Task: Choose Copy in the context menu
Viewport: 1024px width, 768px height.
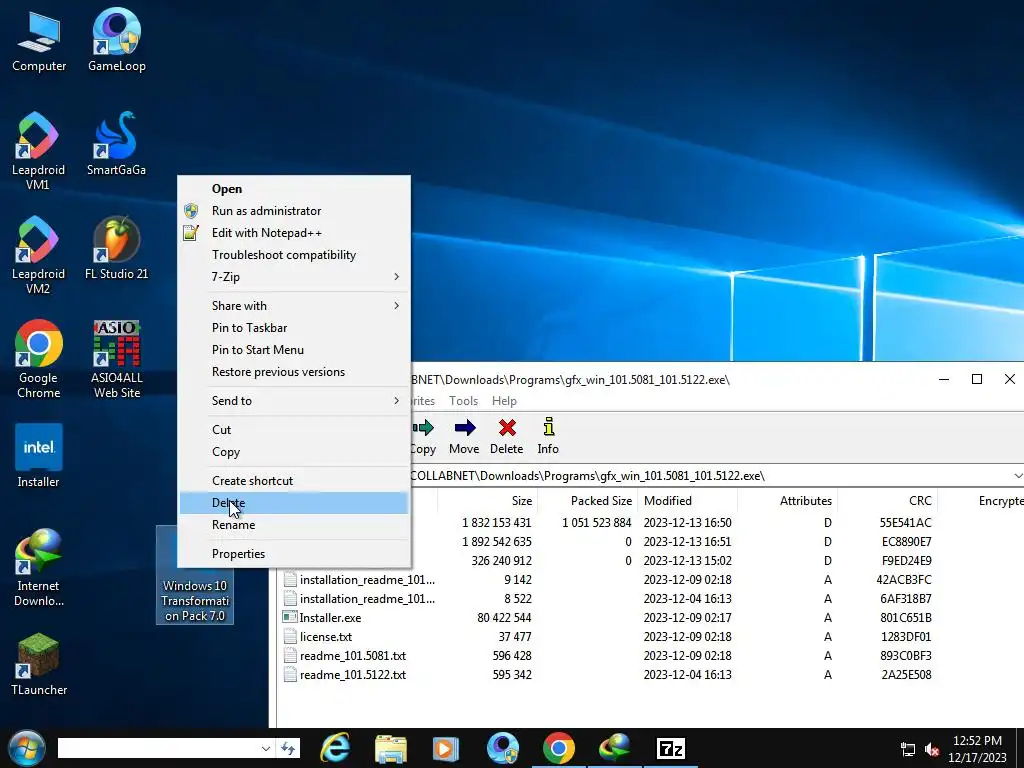Action: (x=294, y=452)
